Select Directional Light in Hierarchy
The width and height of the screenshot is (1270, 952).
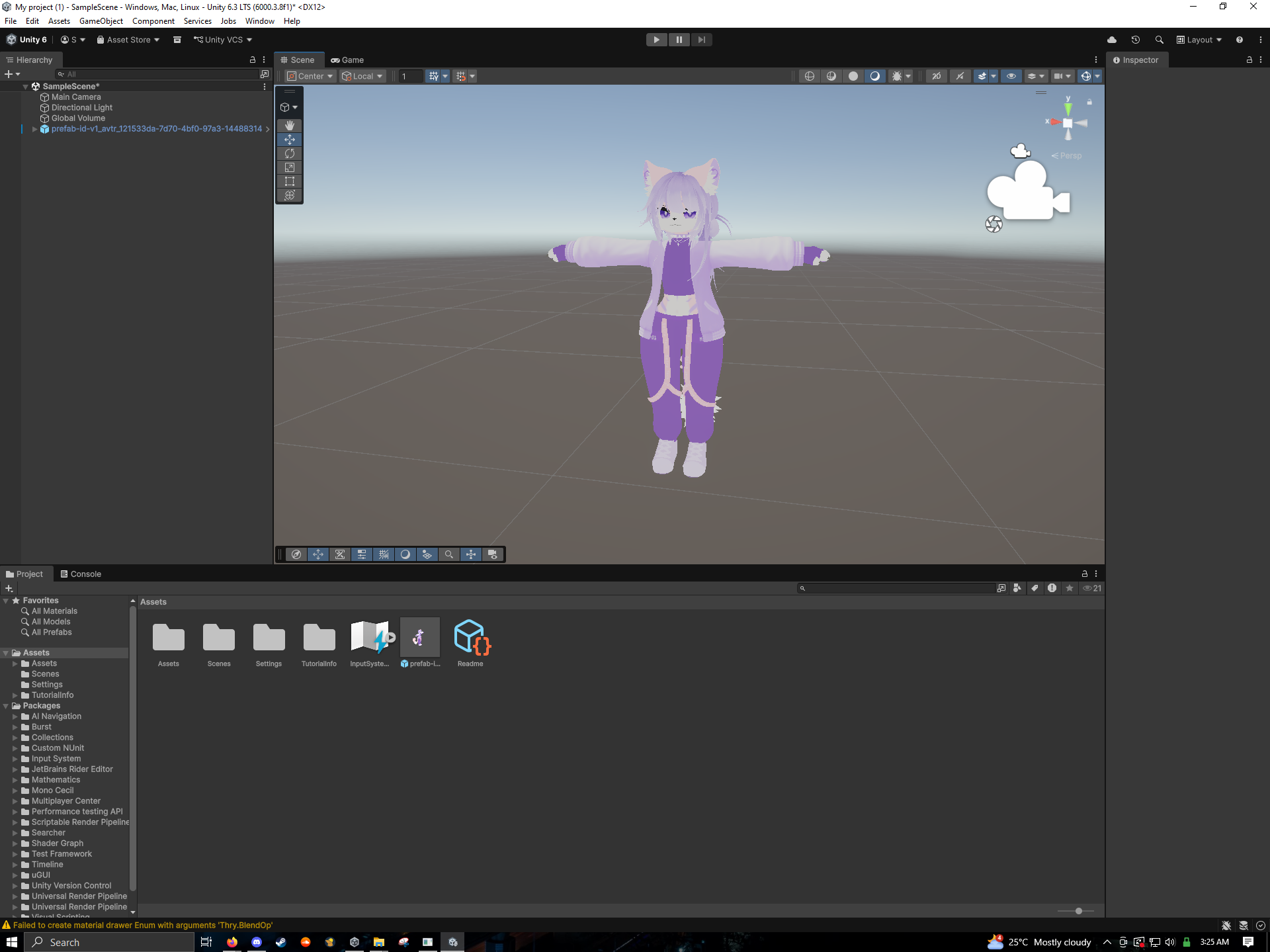(x=82, y=108)
